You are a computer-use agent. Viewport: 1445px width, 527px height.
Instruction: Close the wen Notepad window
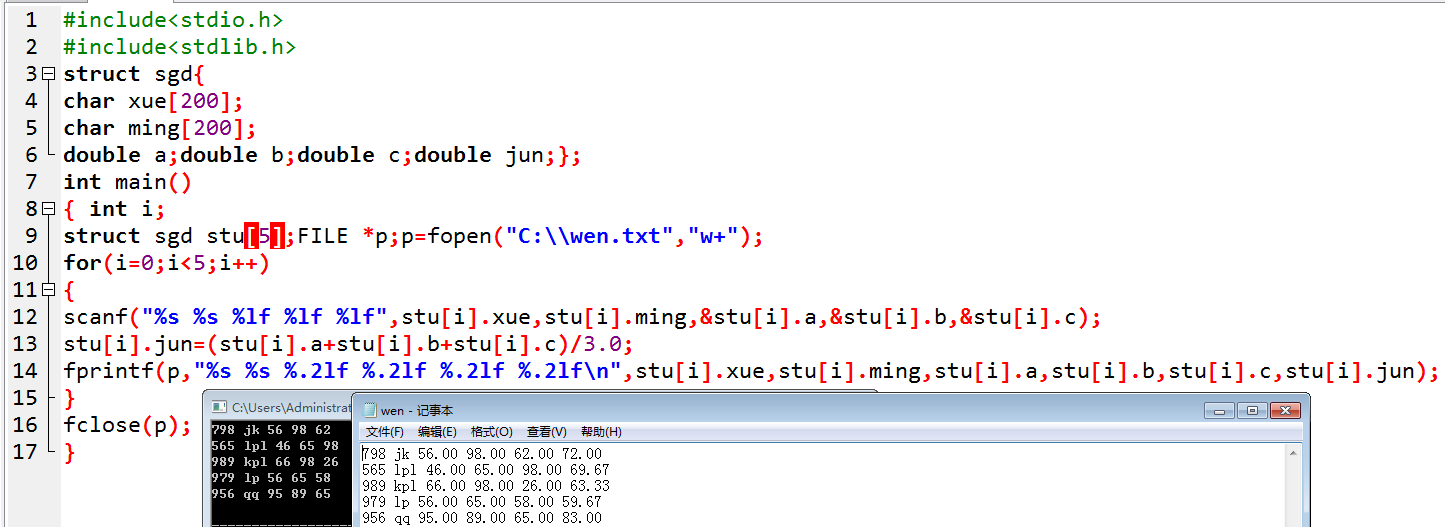point(1284,410)
